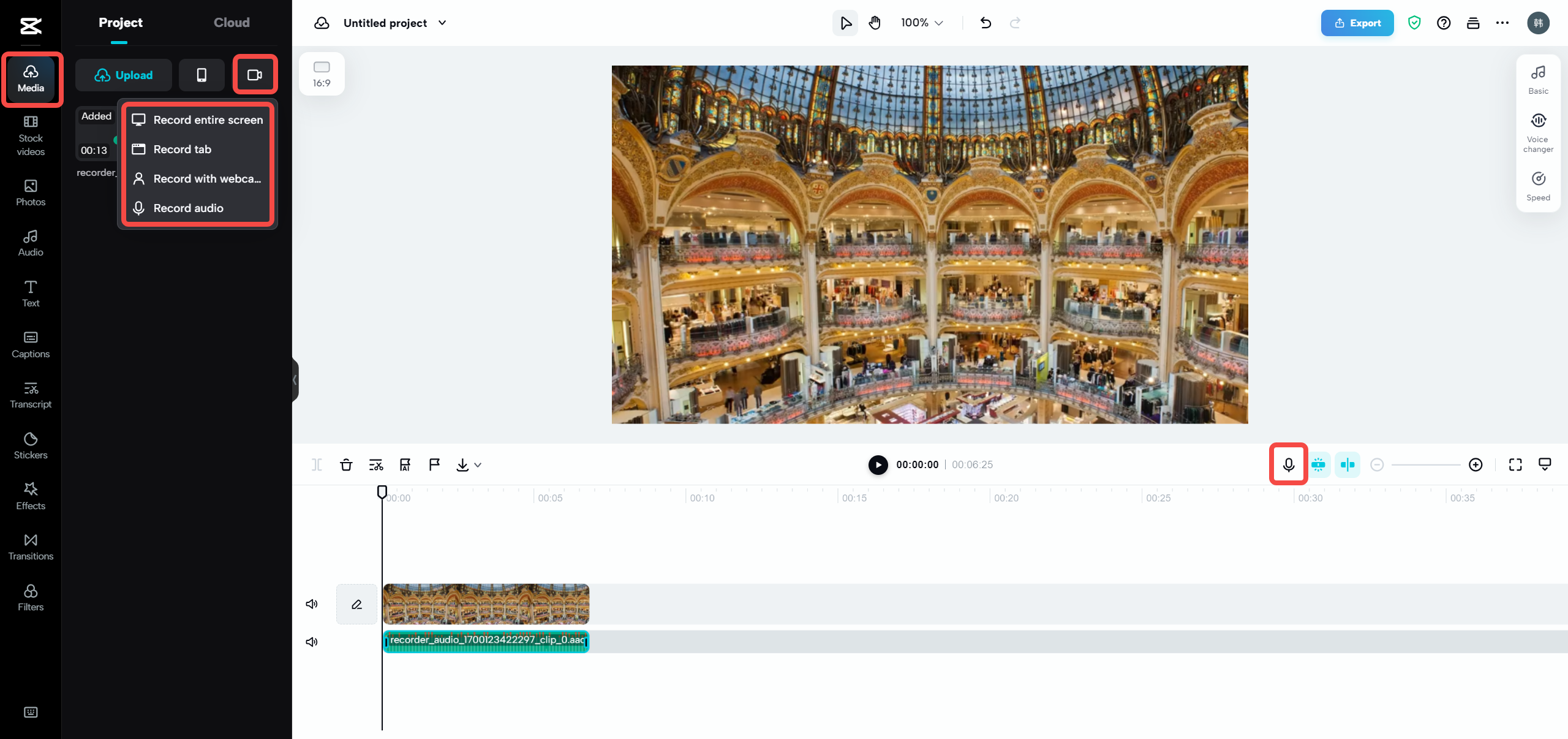The width and height of the screenshot is (1568, 739).
Task: Click the microphone voiceover recording icon
Action: [1288, 464]
